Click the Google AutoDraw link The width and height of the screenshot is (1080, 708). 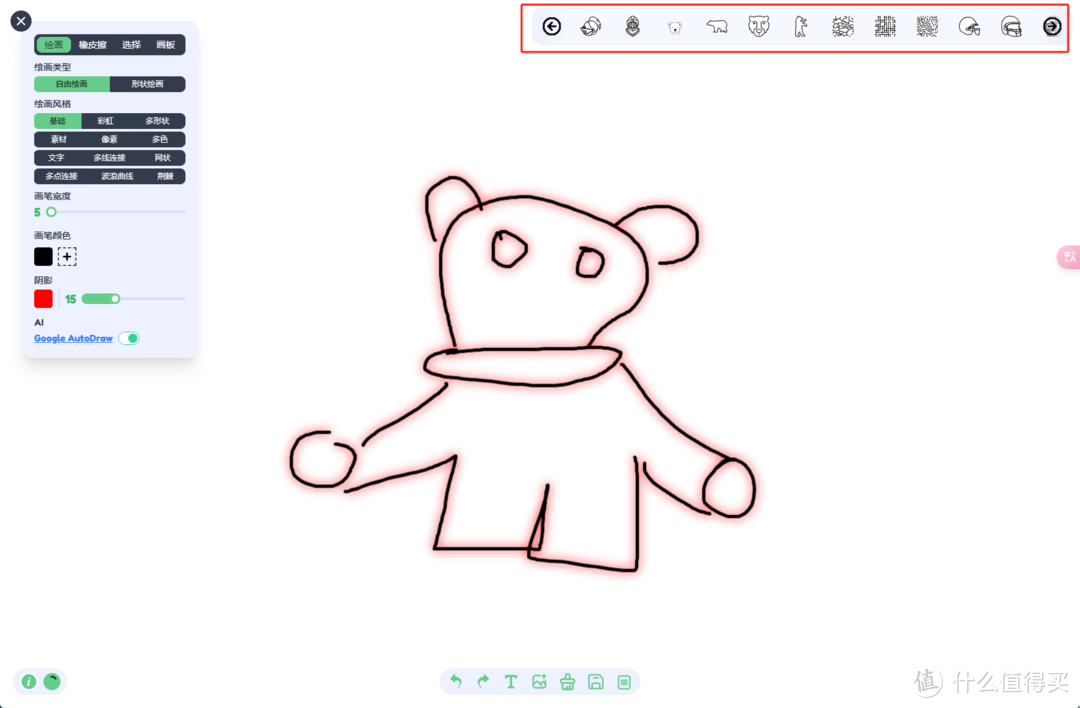(x=72, y=338)
